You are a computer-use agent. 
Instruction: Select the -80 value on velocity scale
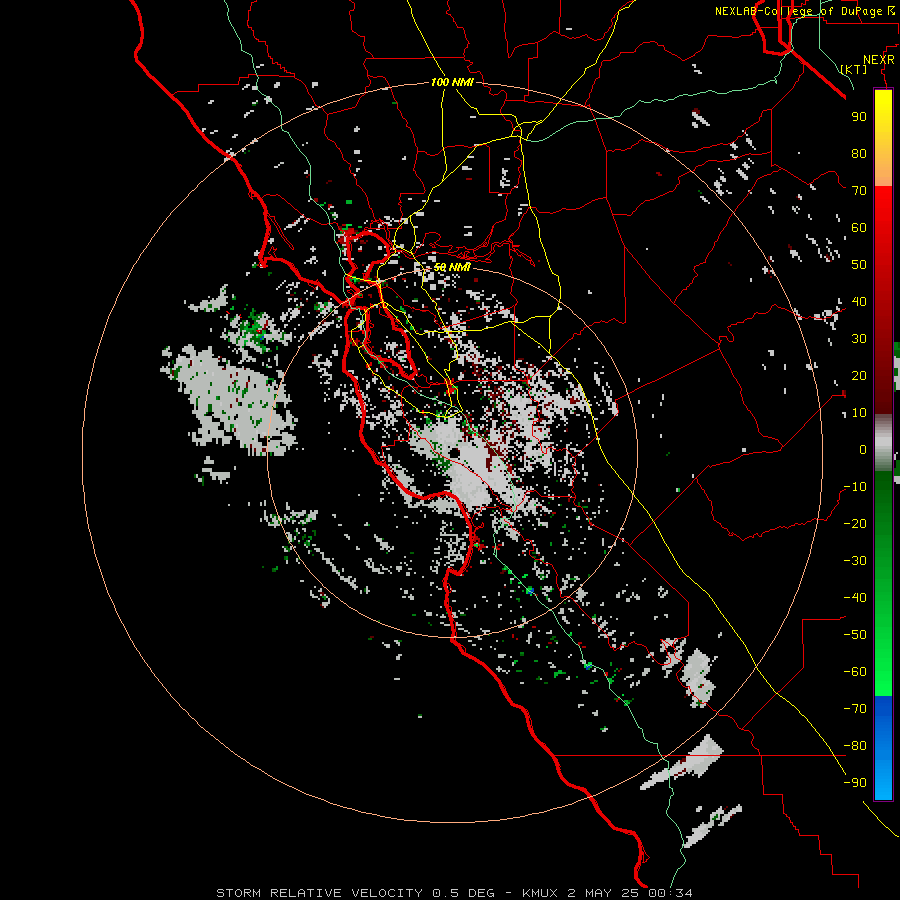[x=855, y=746]
